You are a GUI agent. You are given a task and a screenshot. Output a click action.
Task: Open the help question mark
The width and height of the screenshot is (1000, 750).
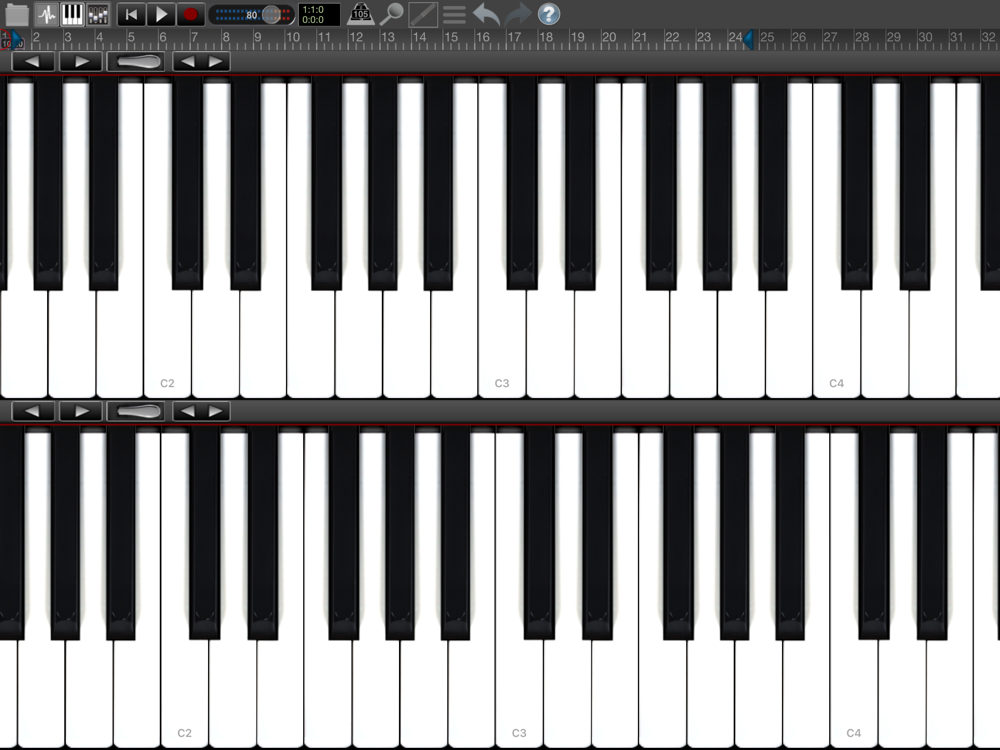tap(548, 14)
